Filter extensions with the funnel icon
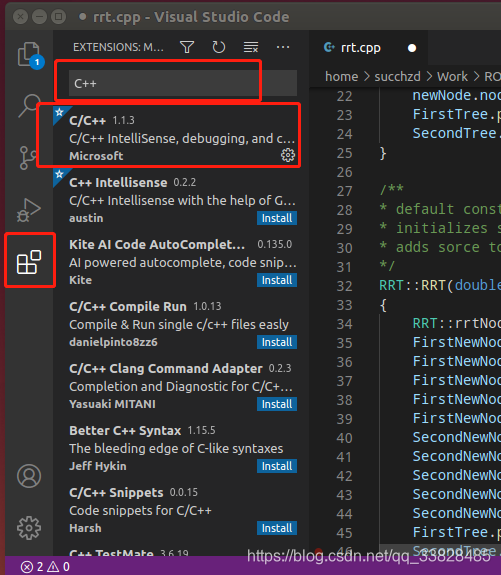The width and height of the screenshot is (501, 575). 187,47
